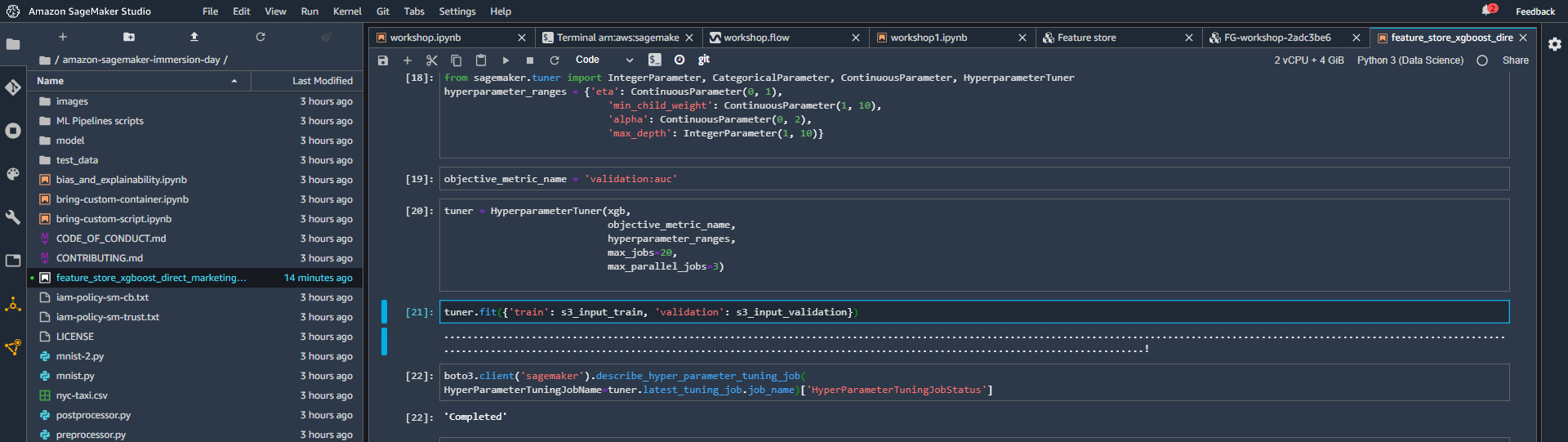The image size is (1568, 442).
Task: Open the cell type Code dropdown
Action: point(604,60)
